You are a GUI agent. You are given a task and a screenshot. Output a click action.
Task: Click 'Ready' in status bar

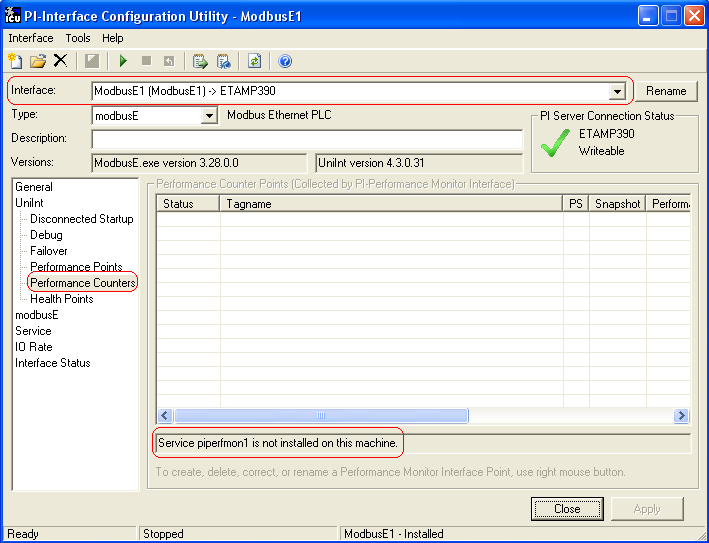(x=23, y=534)
